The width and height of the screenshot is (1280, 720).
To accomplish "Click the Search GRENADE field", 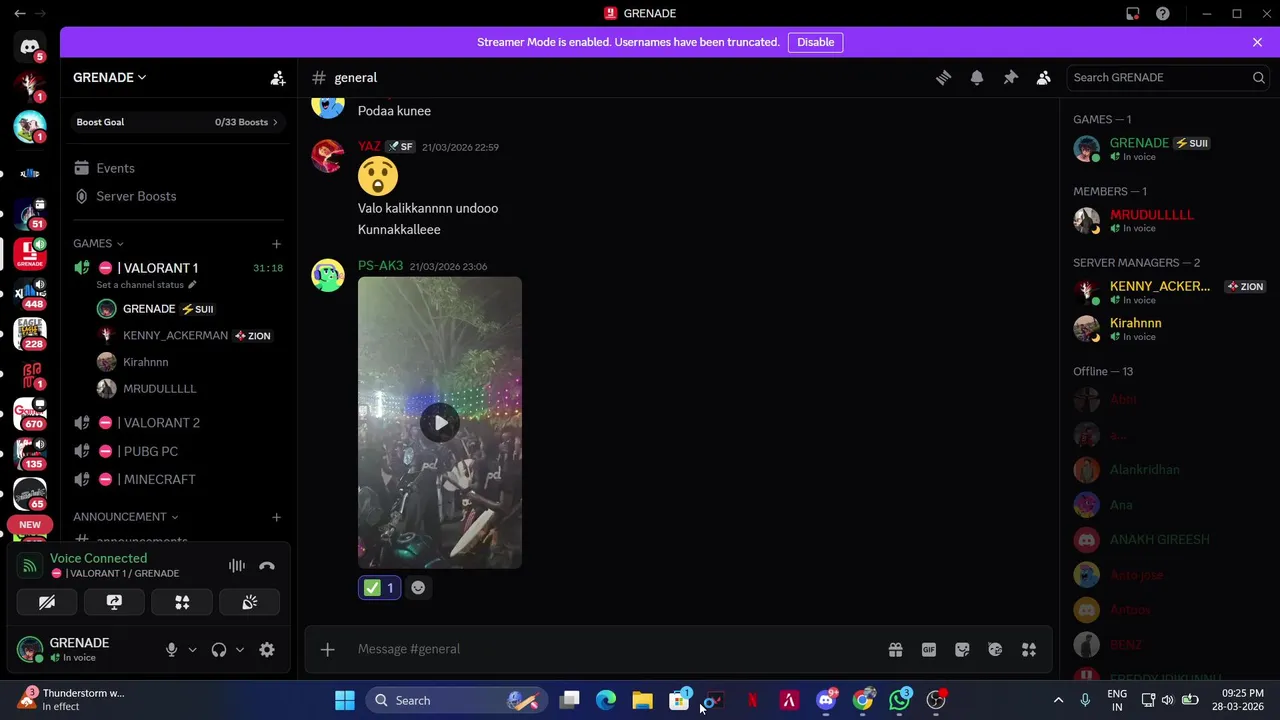I will tap(1167, 77).
